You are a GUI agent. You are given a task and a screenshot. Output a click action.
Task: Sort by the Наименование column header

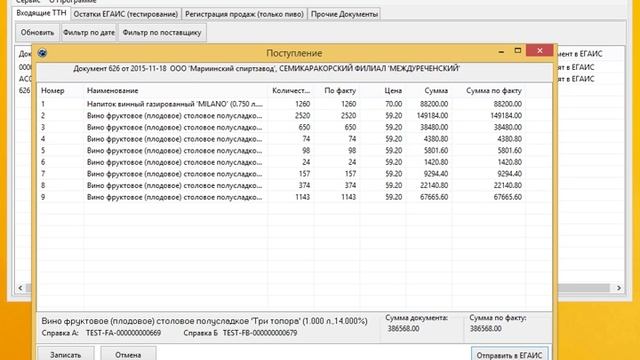[113, 91]
